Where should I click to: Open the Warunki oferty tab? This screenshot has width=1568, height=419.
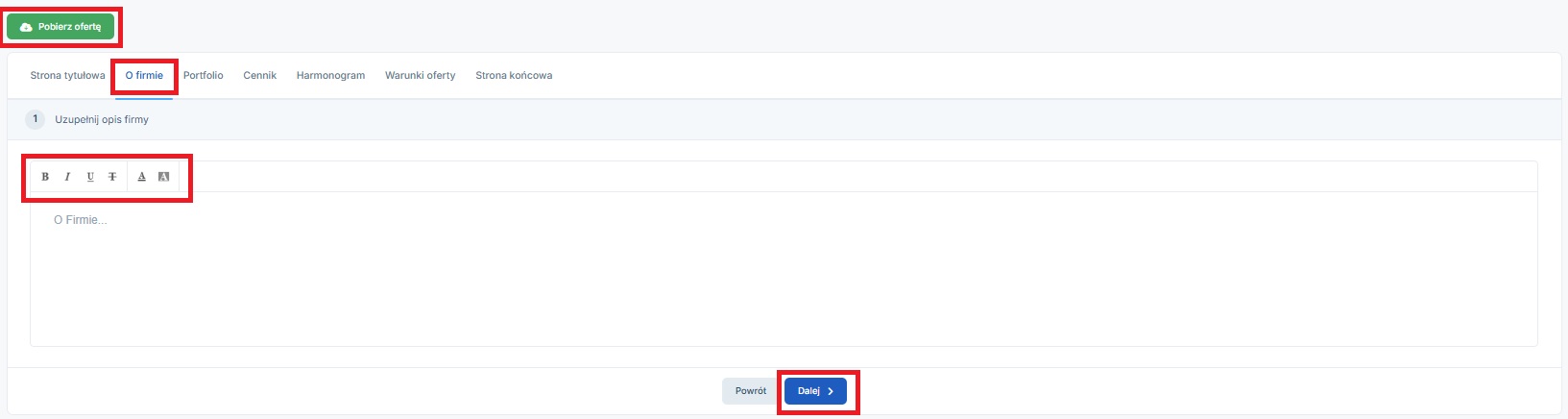tap(421, 75)
